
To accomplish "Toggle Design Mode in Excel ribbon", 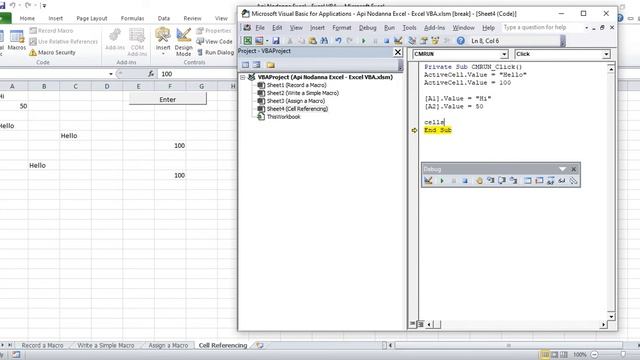I will (183, 42).
